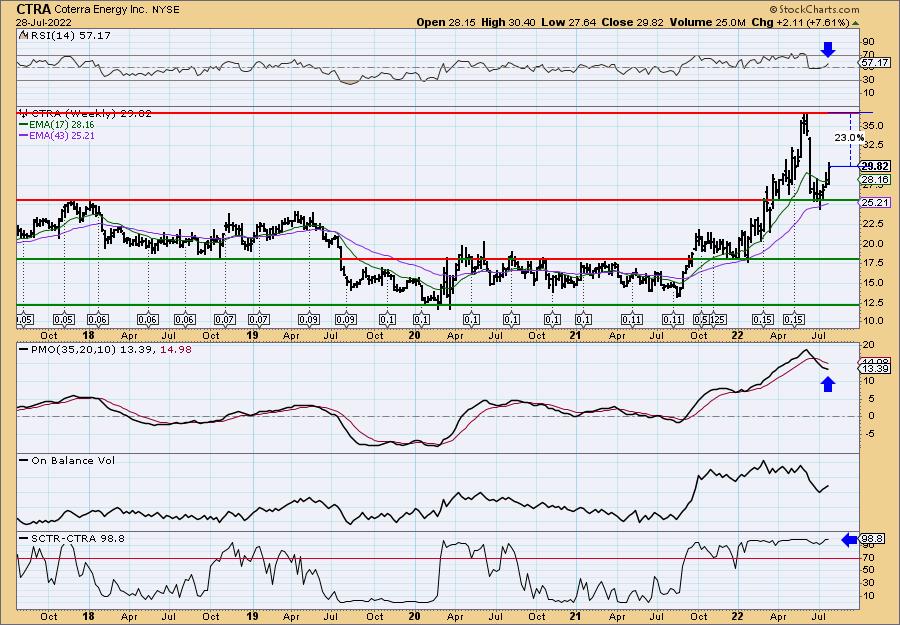Viewport: 900px width, 625px height.
Task: Click the CTRA (Weekly) 29.82 price legend
Action: tap(86, 114)
